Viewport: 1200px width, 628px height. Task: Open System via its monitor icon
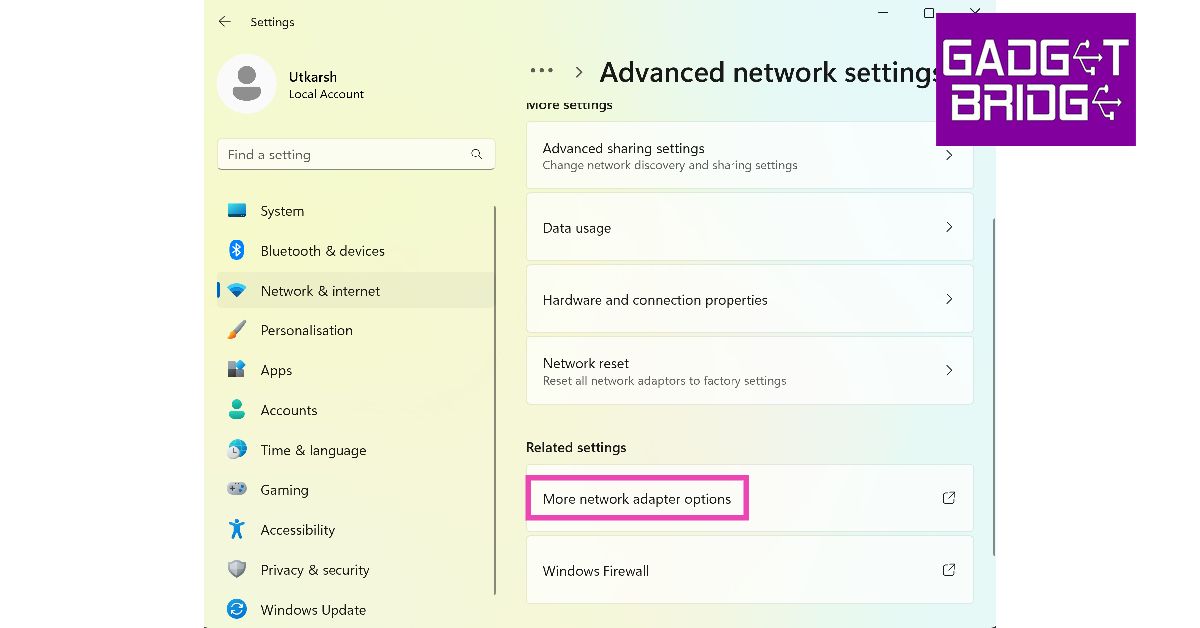click(237, 211)
